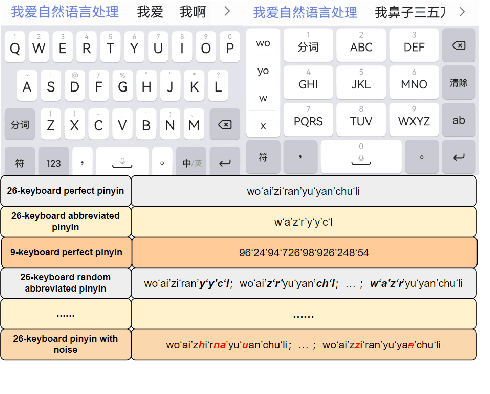Click the '26-keyboard abbreviated pinyin' label cell
490x394 pixels.
(66, 221)
